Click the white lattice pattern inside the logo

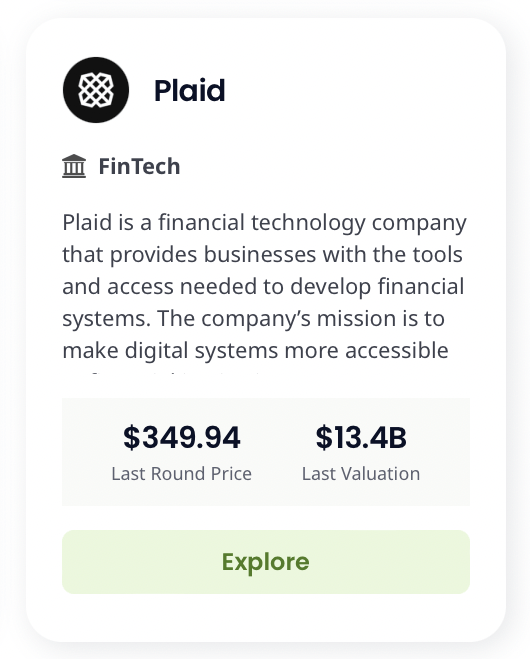96,90
